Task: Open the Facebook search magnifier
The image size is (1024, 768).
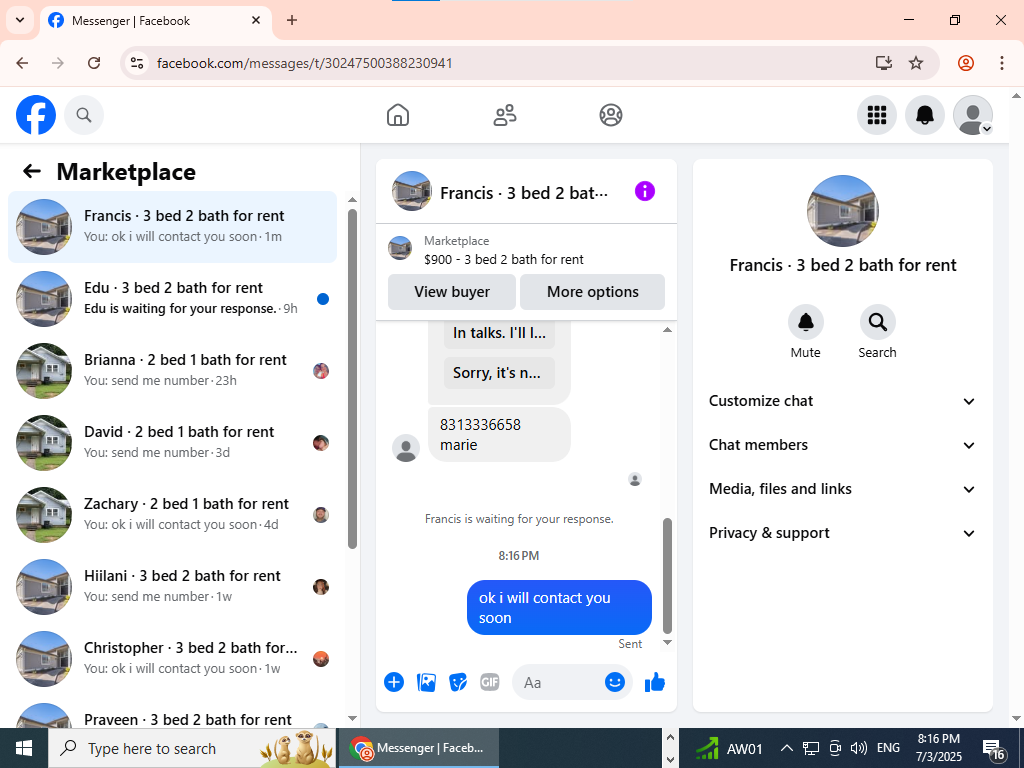Action: click(x=84, y=115)
